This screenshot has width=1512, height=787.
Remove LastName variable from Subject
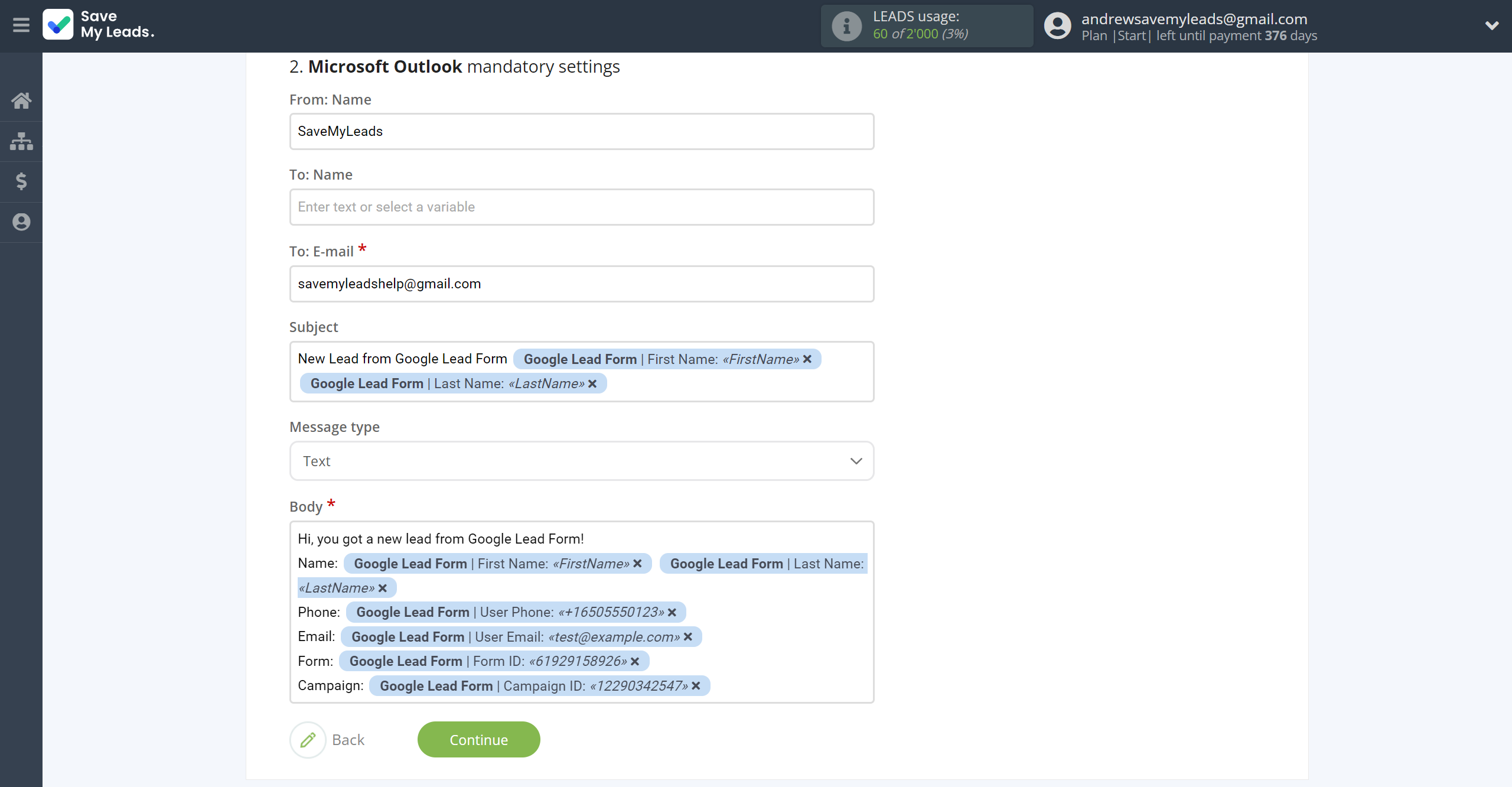click(x=592, y=383)
